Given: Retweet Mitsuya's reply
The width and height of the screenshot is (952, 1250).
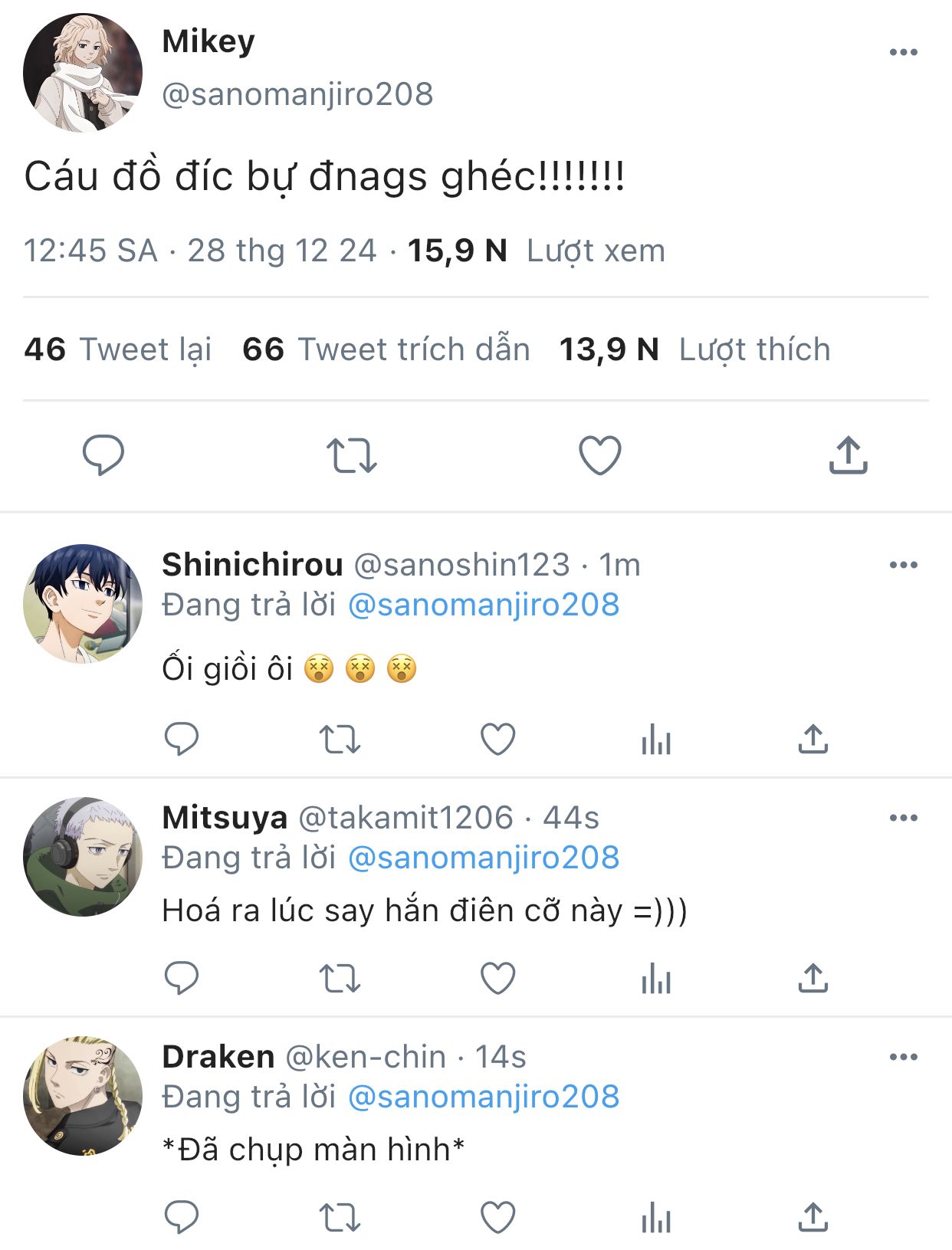Looking at the screenshot, I should click(x=340, y=979).
